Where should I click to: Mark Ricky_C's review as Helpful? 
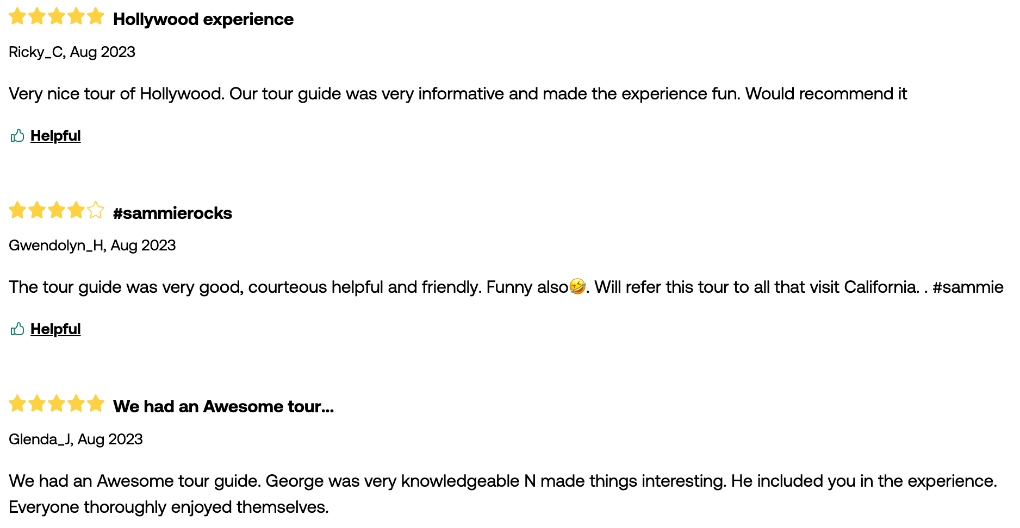[55, 136]
